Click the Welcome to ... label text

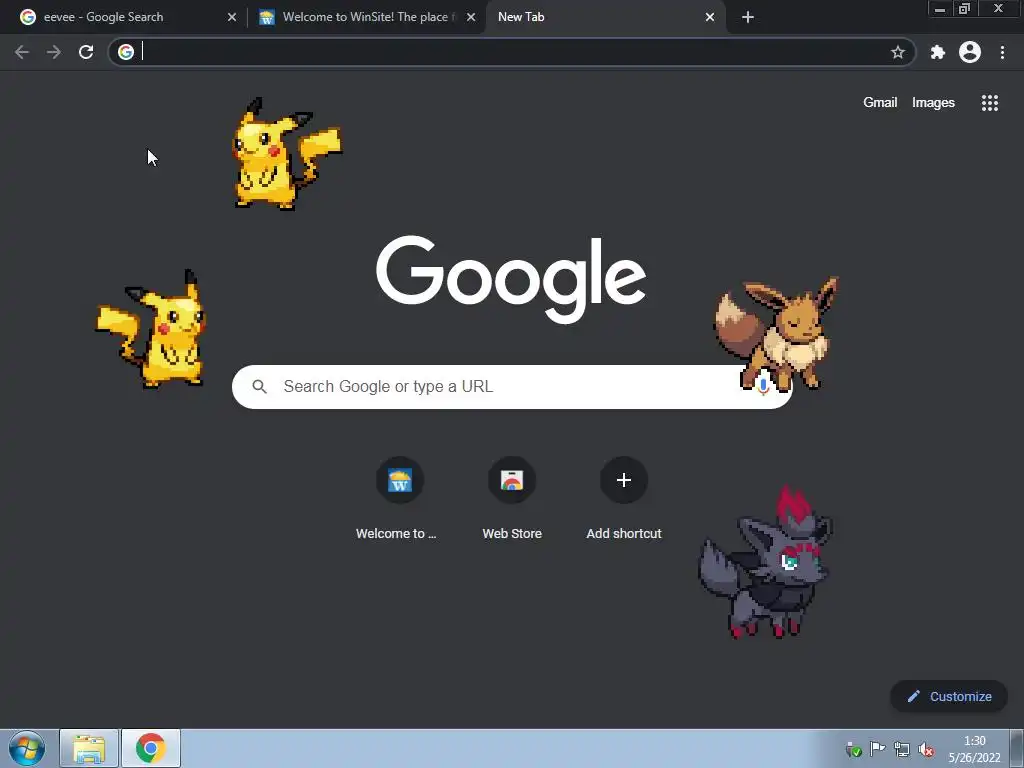point(396,534)
